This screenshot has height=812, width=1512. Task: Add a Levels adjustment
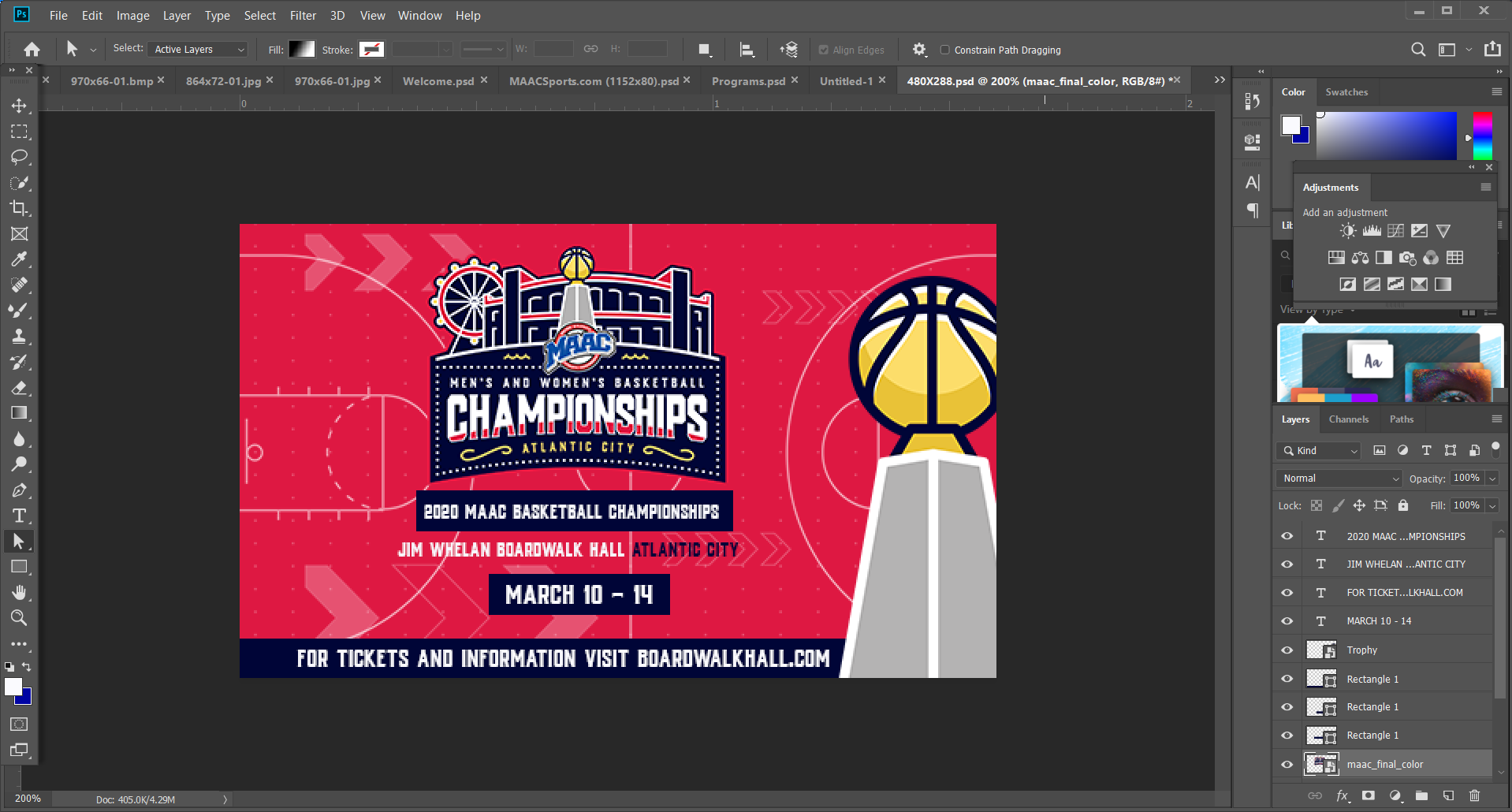pyautogui.click(x=1372, y=231)
